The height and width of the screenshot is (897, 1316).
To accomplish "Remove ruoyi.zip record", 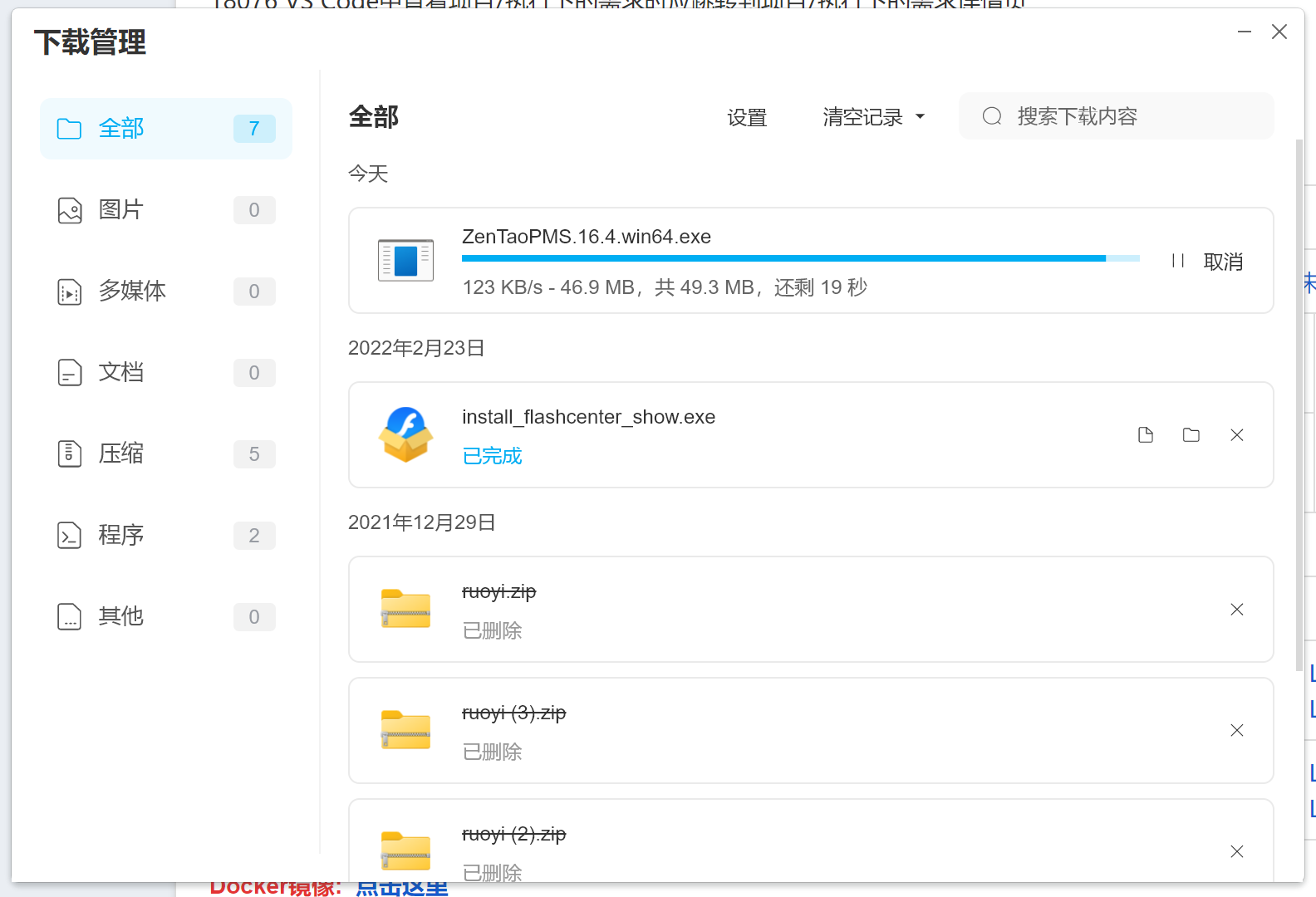I will pos(1237,610).
